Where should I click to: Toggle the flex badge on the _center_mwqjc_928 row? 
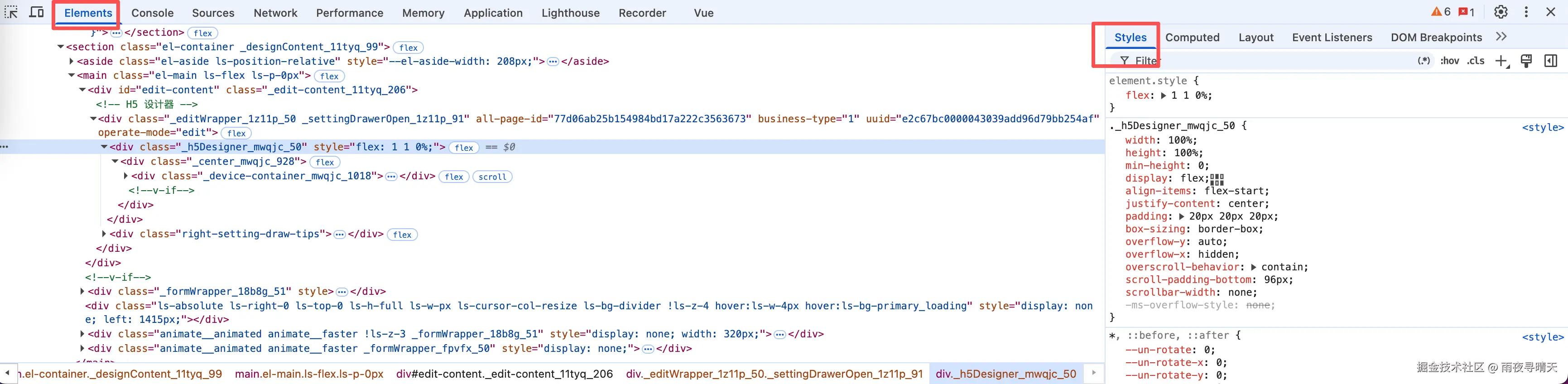point(325,163)
